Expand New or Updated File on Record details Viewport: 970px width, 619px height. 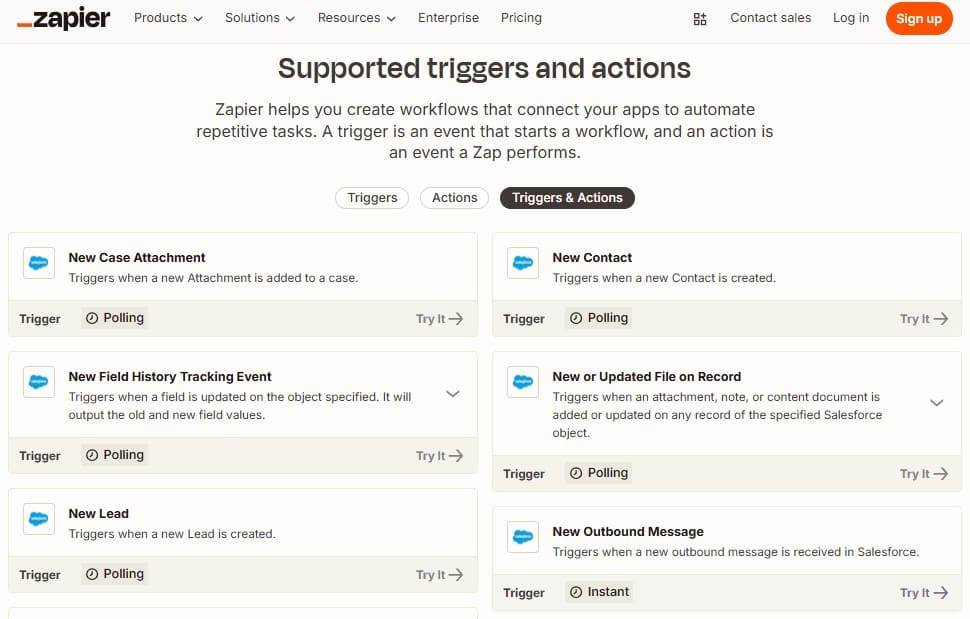tap(937, 403)
